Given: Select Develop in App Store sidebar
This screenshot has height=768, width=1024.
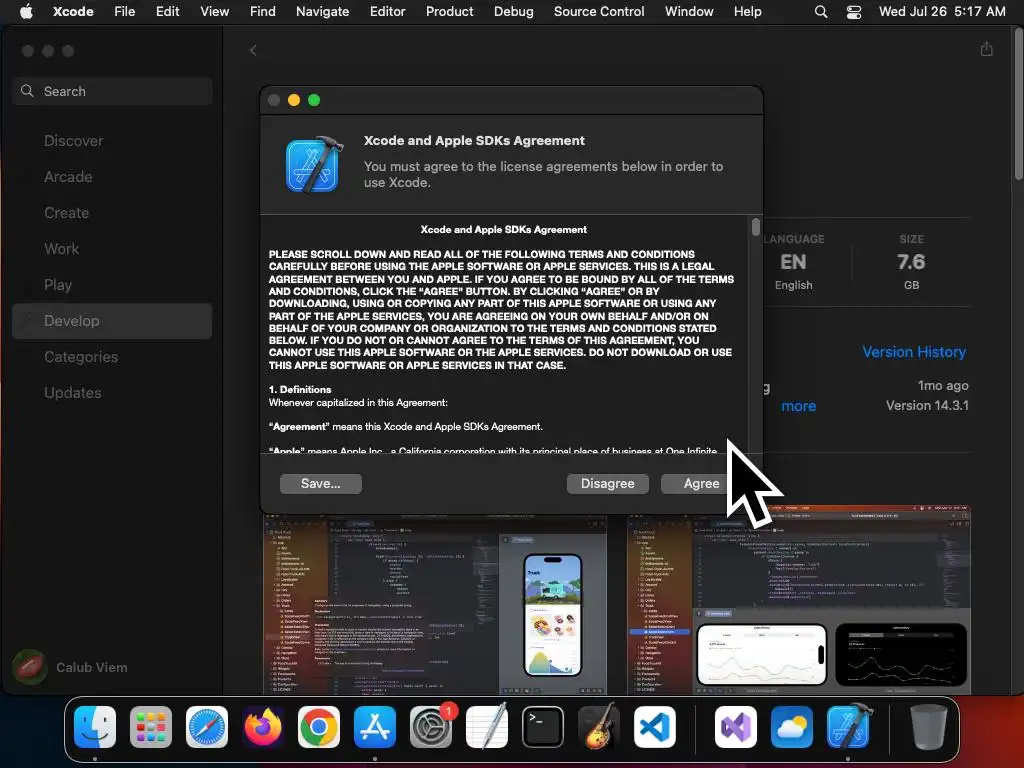Looking at the screenshot, I should 112,321.
